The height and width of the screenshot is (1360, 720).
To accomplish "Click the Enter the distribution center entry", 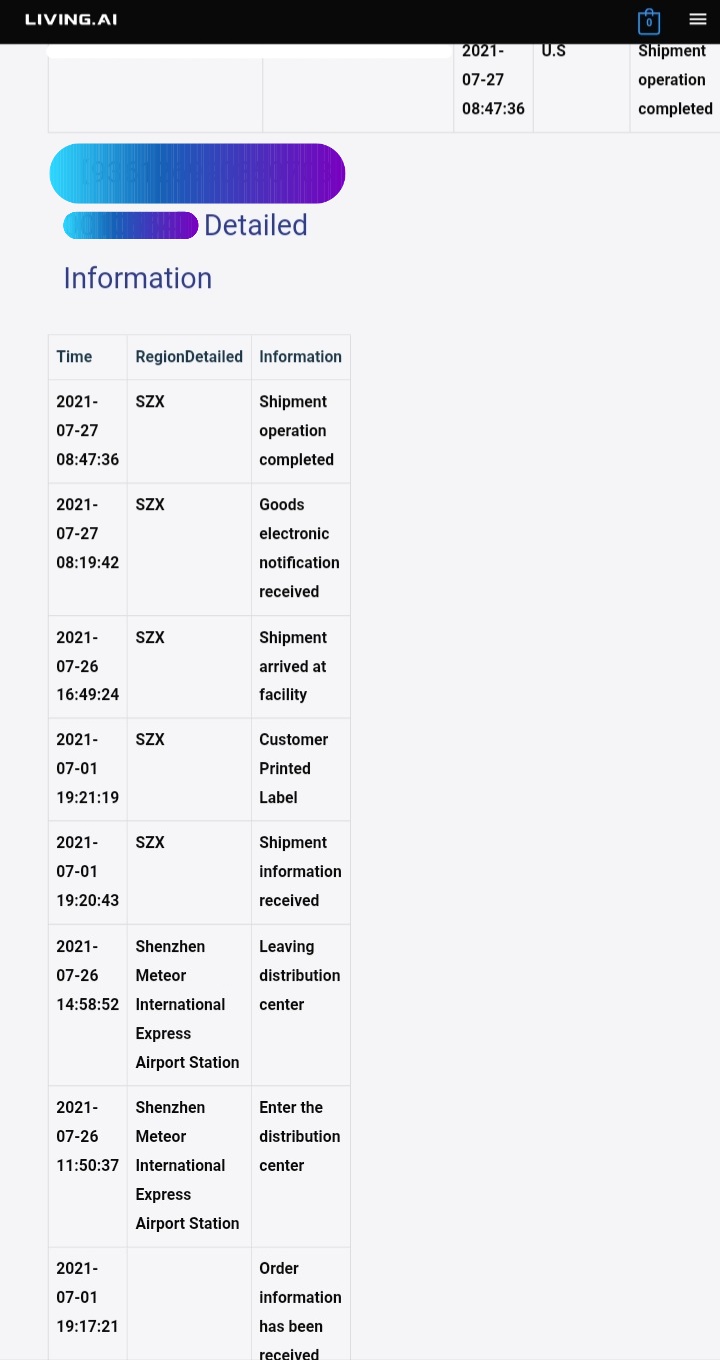I will pos(300,1136).
